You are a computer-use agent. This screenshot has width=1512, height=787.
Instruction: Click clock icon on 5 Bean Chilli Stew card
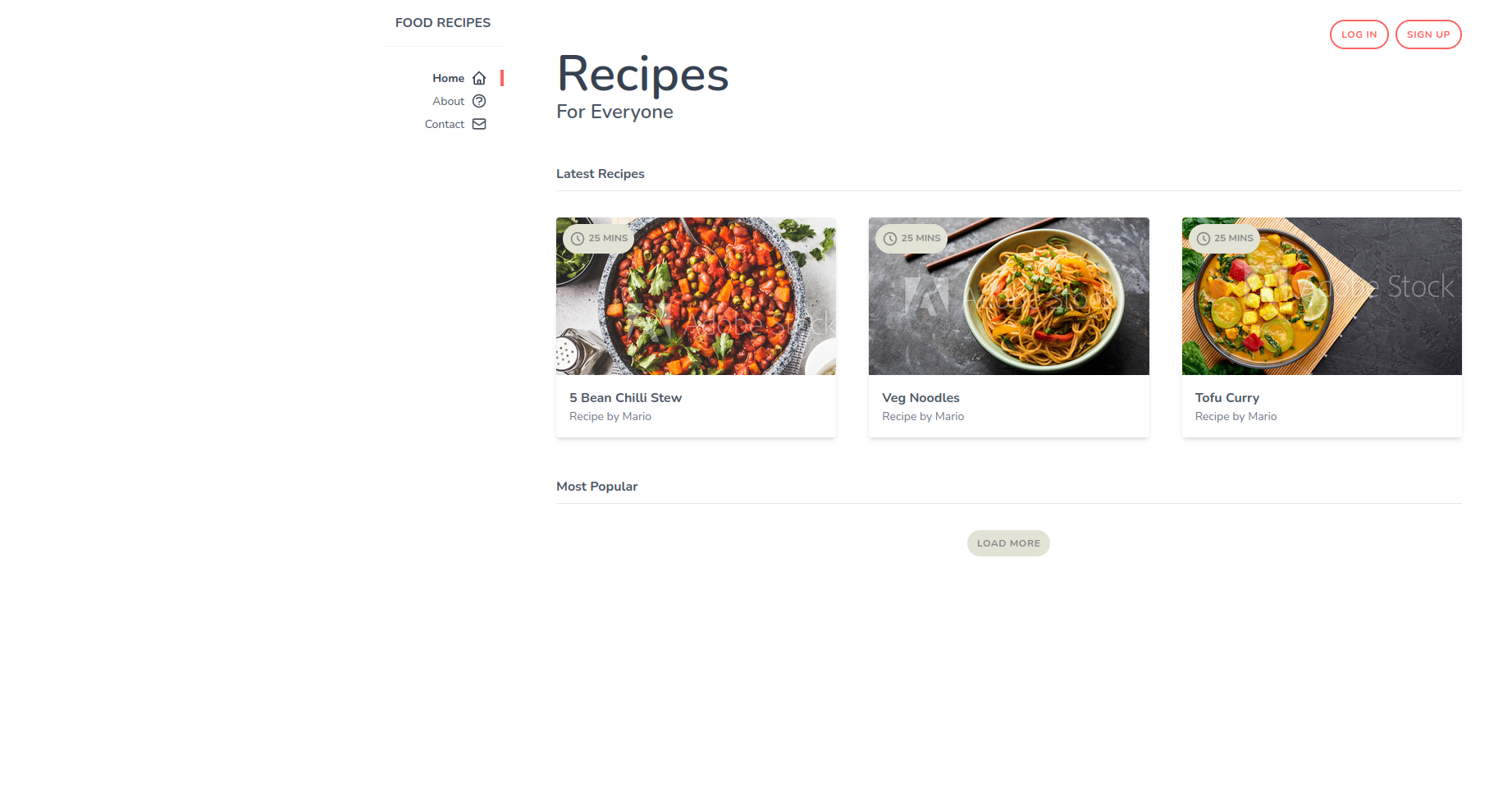pos(578,239)
